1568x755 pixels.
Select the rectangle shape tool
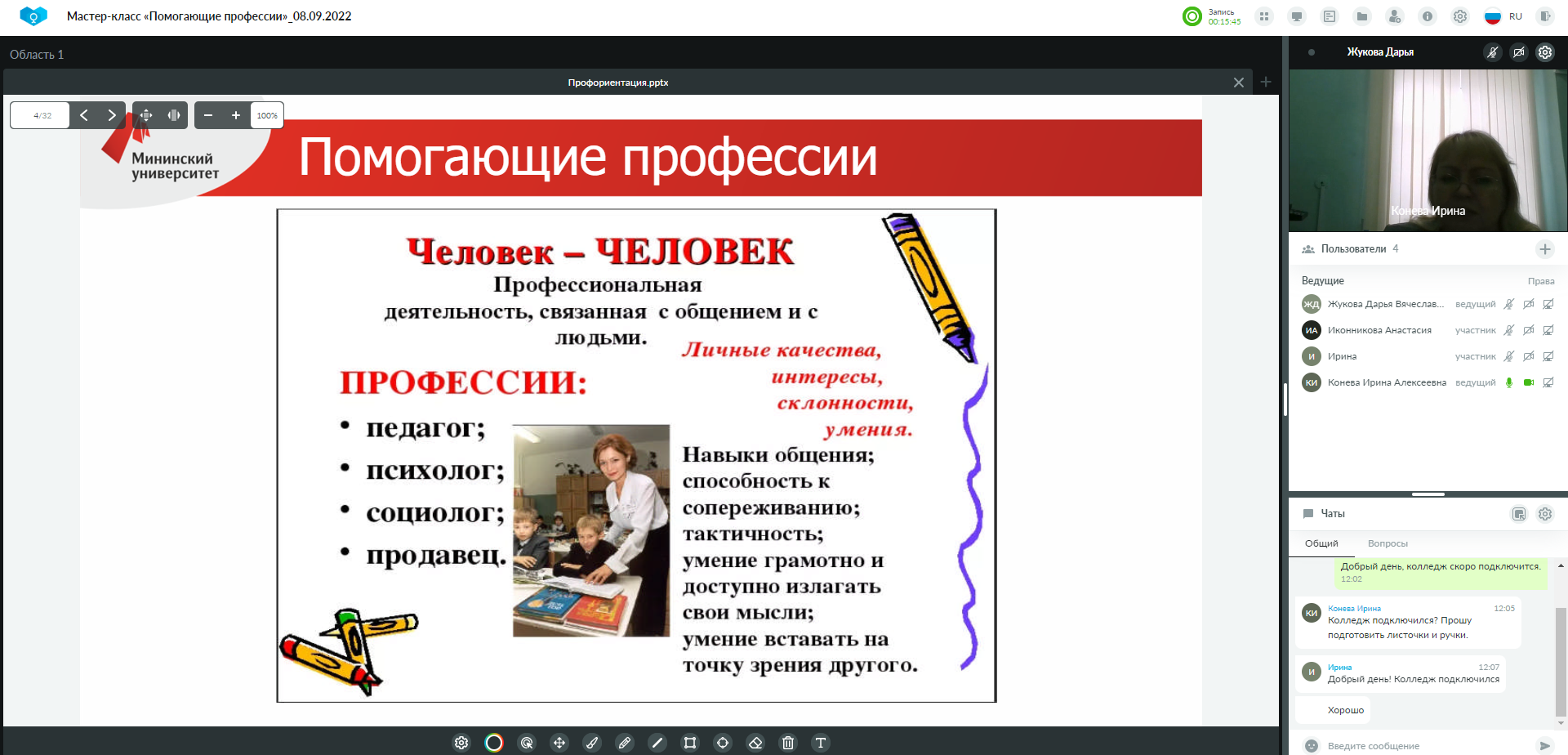click(x=690, y=743)
